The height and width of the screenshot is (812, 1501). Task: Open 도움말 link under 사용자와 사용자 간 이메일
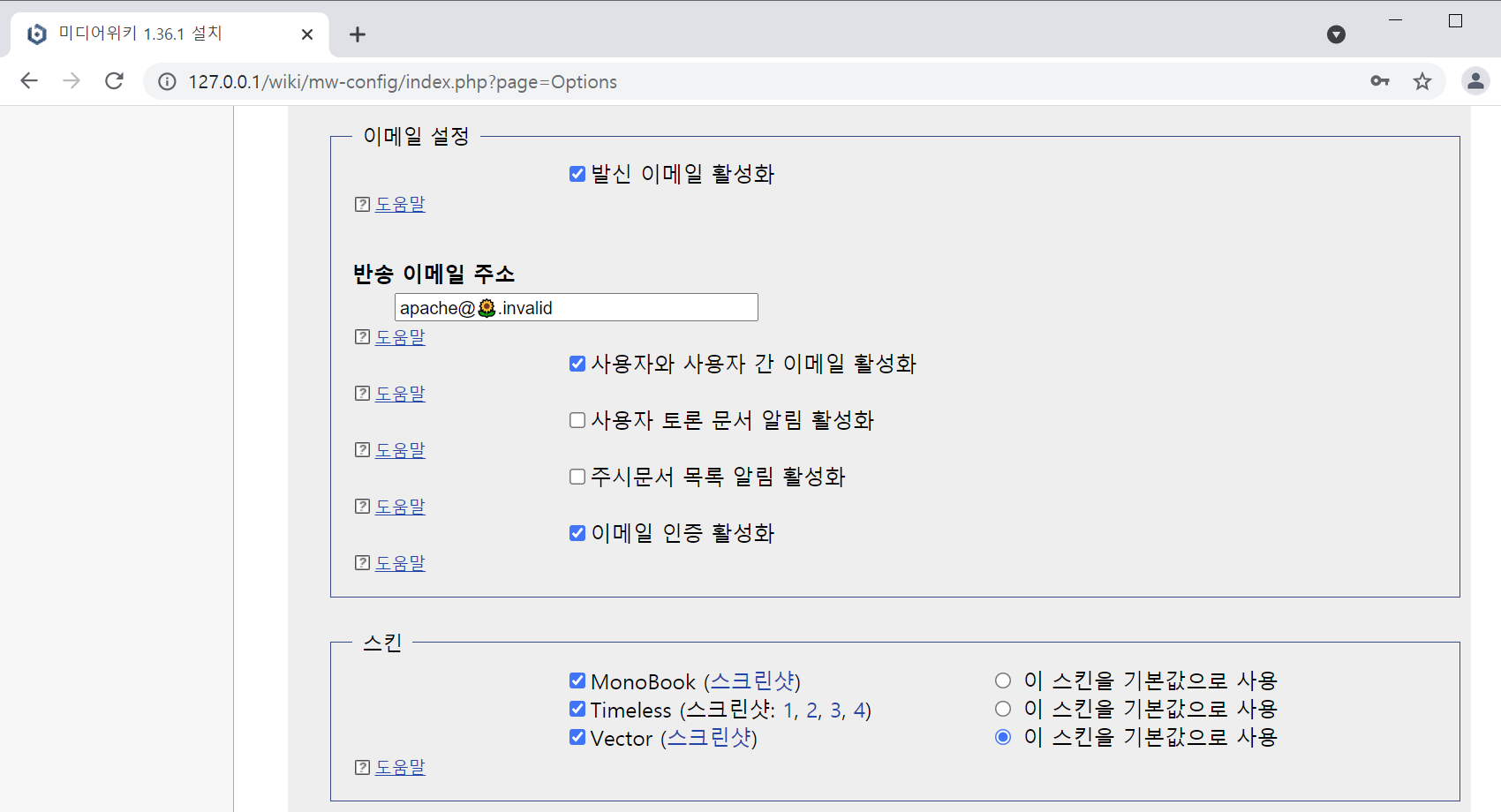click(x=400, y=394)
